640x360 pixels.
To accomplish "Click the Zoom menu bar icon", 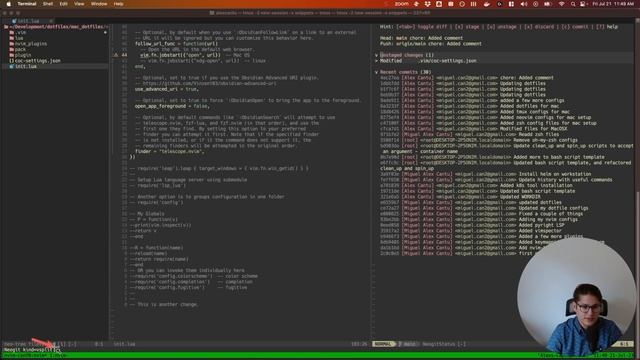I will pos(402,4).
